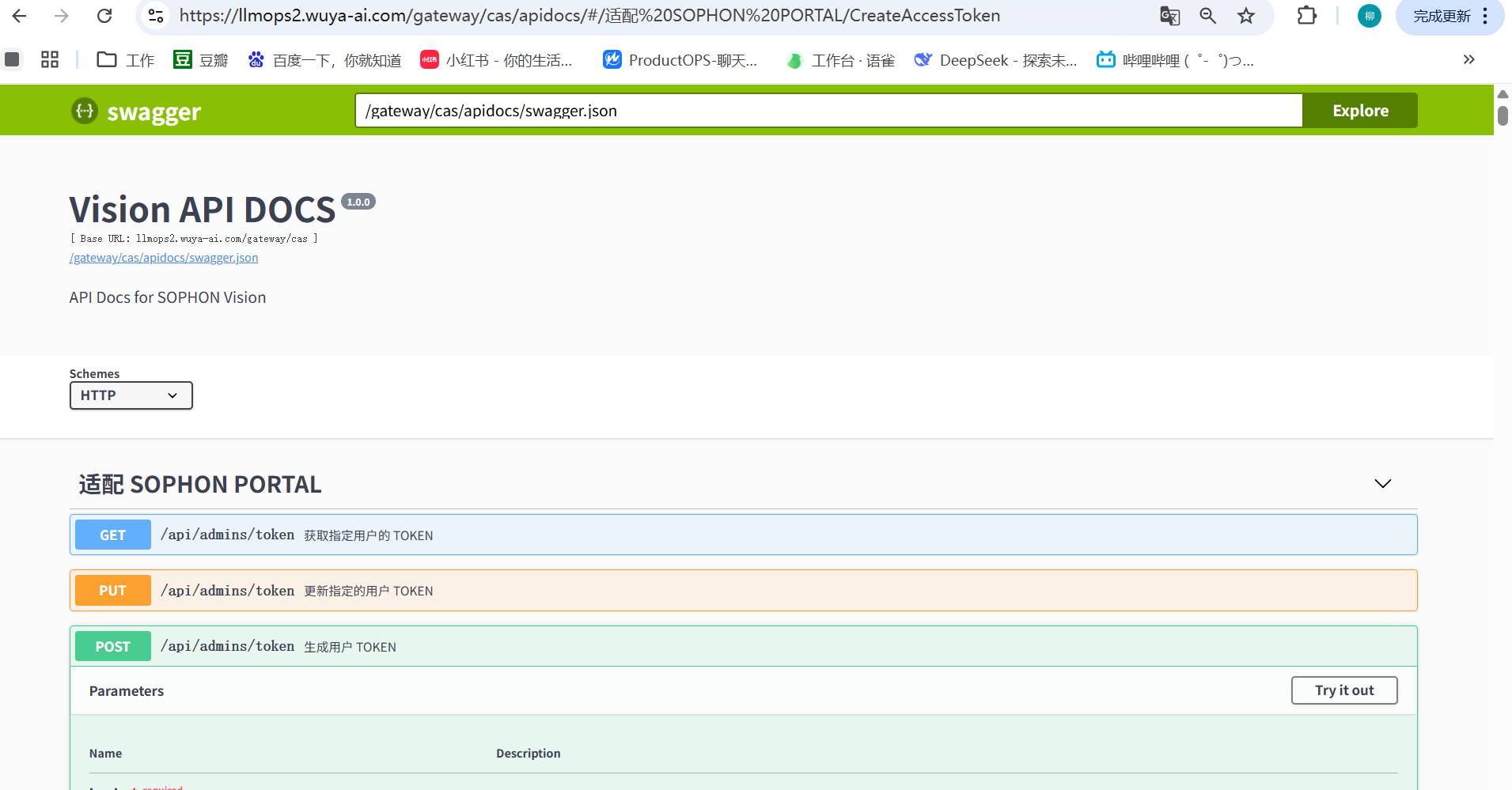
Task: Click the dark square bookmark bar icon
Action: tap(12, 59)
